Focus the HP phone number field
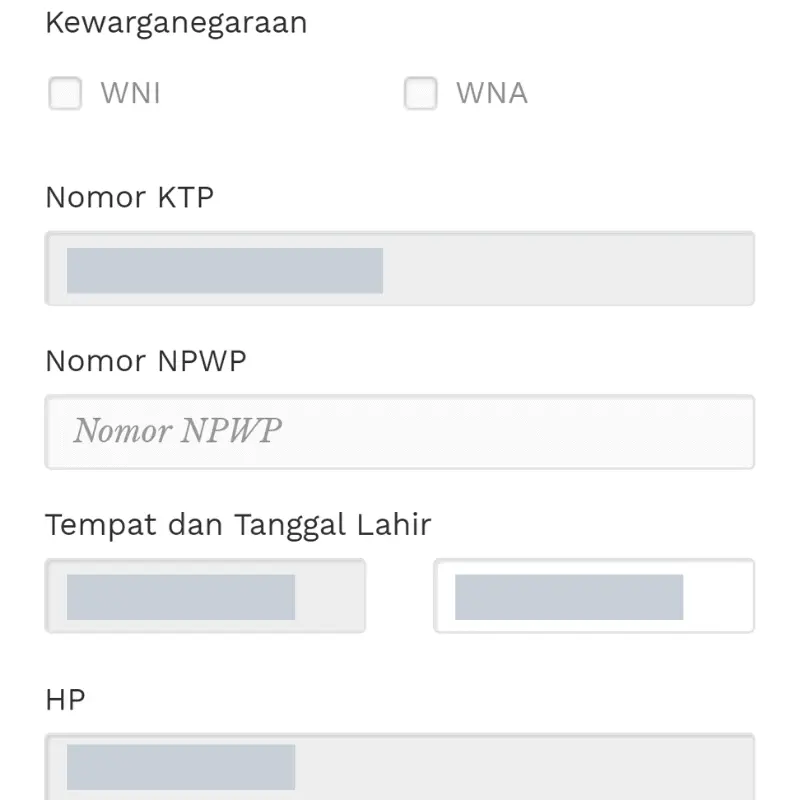800x800 pixels. click(400, 768)
